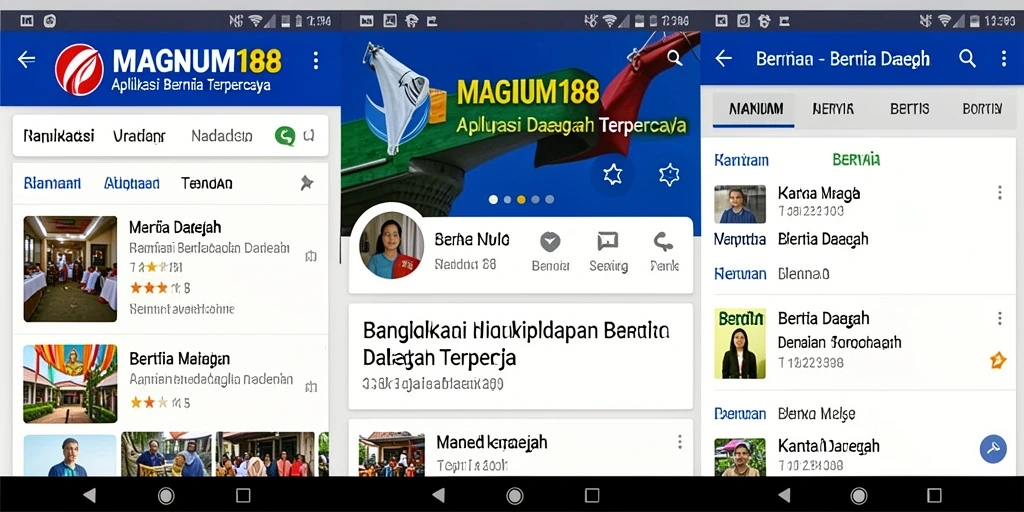This screenshot has width=1024, height=512.
Task: Tap Denaian Foroohaahh subtitle text
Action: (x=840, y=342)
